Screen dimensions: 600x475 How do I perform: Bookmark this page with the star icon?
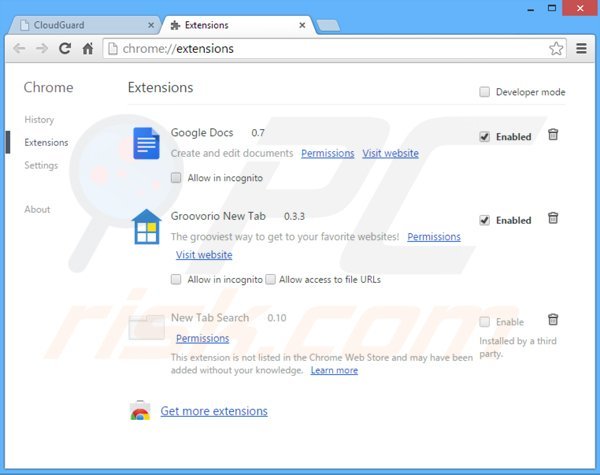pos(556,49)
